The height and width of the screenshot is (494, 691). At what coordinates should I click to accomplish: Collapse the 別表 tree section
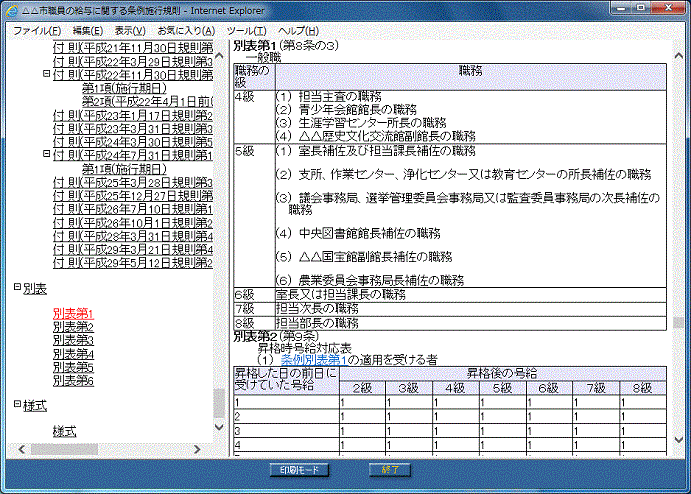point(17,288)
